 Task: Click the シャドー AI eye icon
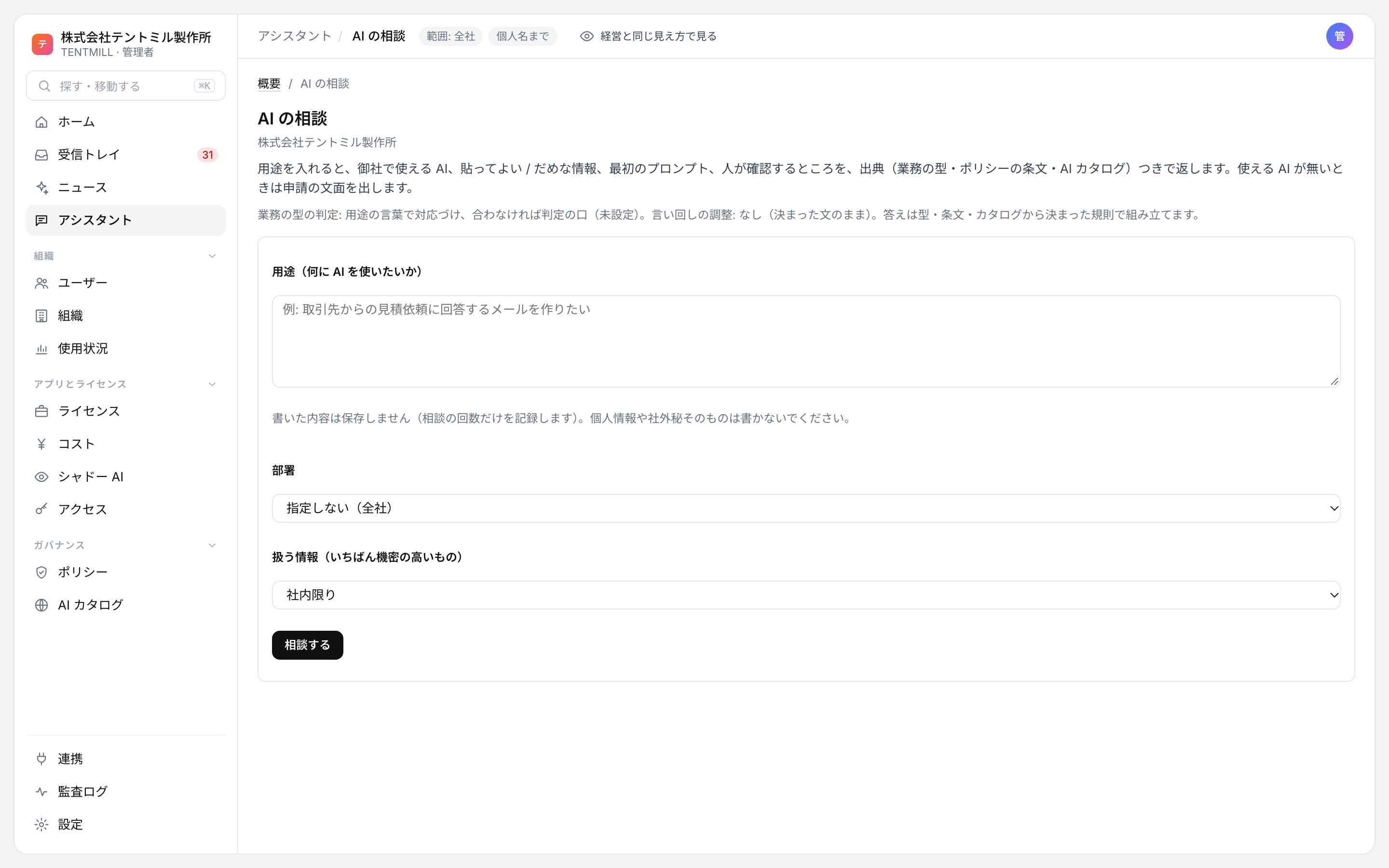(41, 476)
